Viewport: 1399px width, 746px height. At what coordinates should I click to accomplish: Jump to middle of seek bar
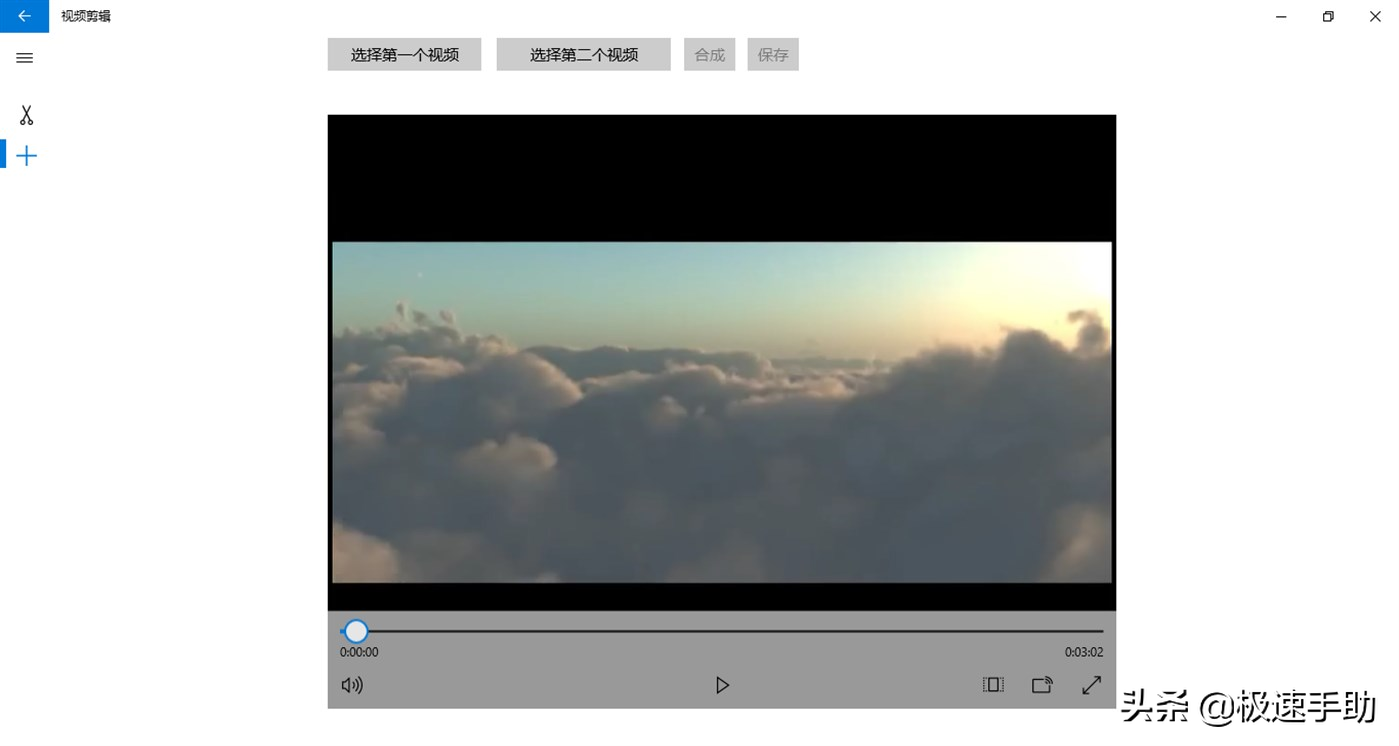tap(722, 631)
